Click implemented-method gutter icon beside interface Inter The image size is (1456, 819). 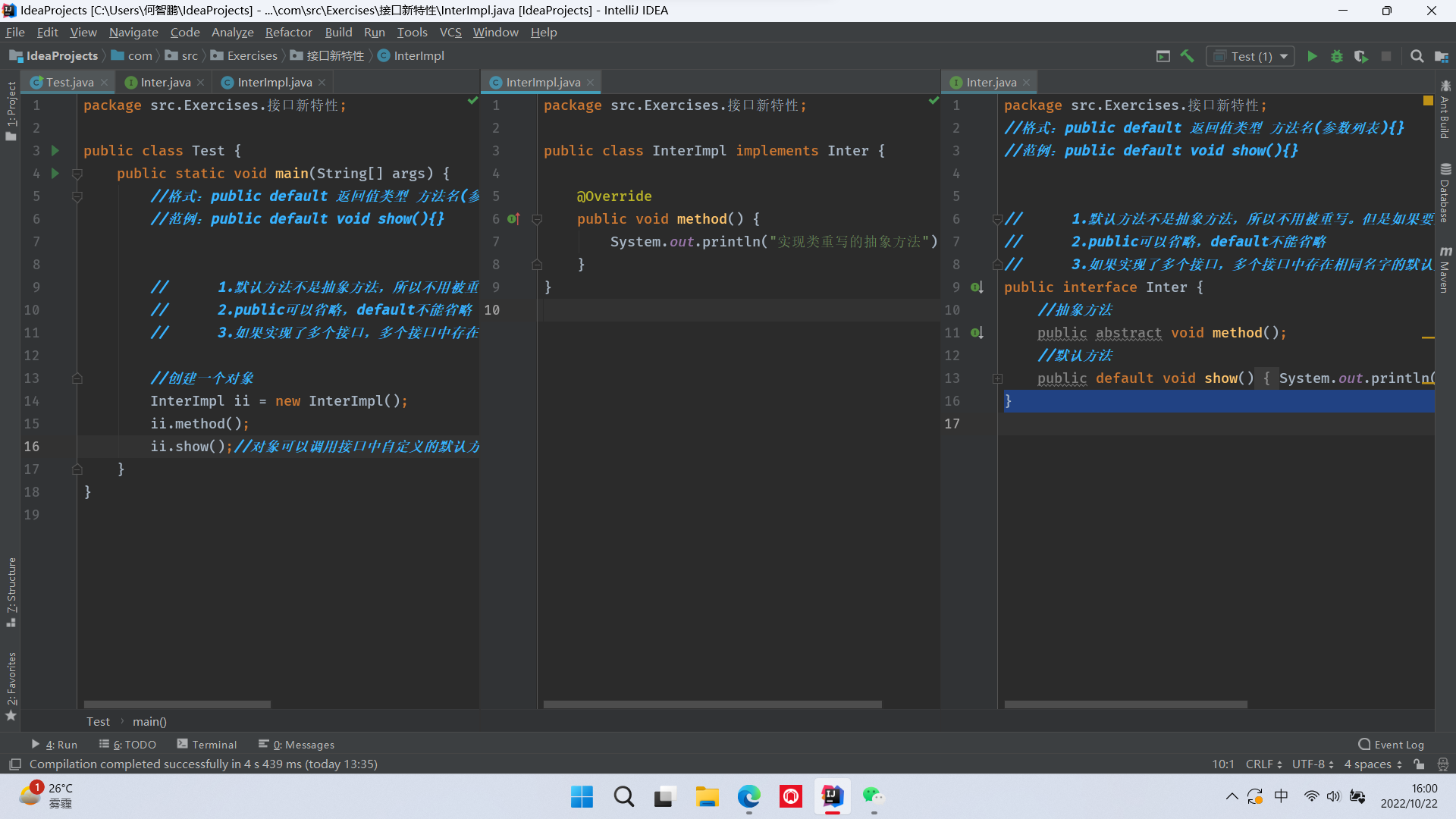[x=977, y=287]
